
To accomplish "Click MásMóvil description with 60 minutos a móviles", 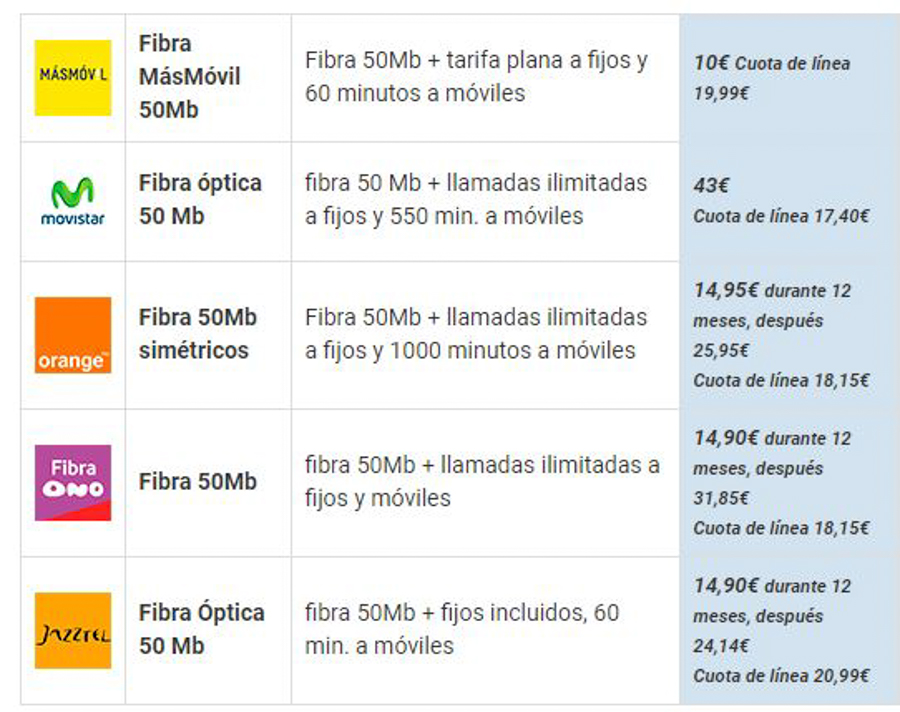I will pos(476,76).
